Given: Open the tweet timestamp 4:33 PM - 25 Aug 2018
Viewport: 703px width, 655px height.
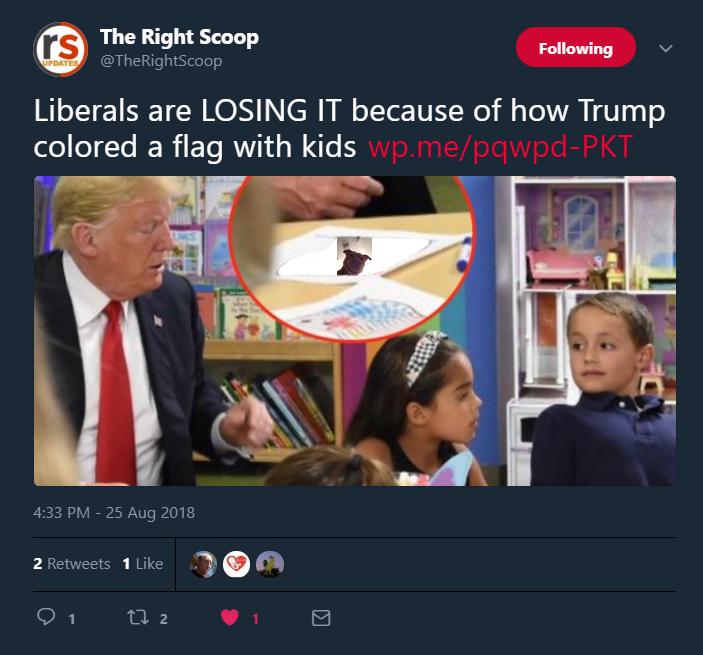Looking at the screenshot, I should [x=114, y=512].
